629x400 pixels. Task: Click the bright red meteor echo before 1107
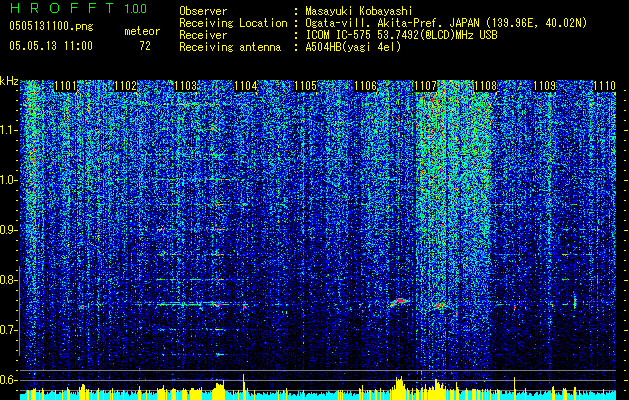click(x=400, y=301)
